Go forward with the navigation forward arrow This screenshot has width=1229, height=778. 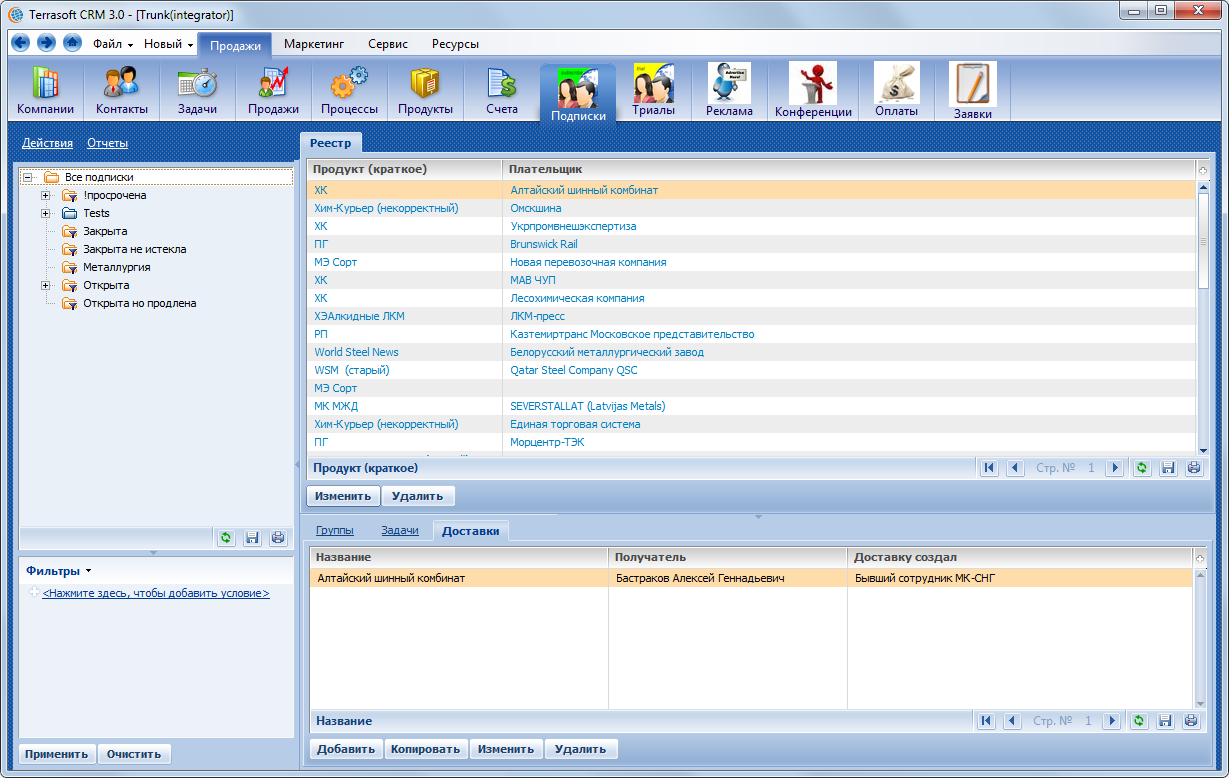point(46,43)
